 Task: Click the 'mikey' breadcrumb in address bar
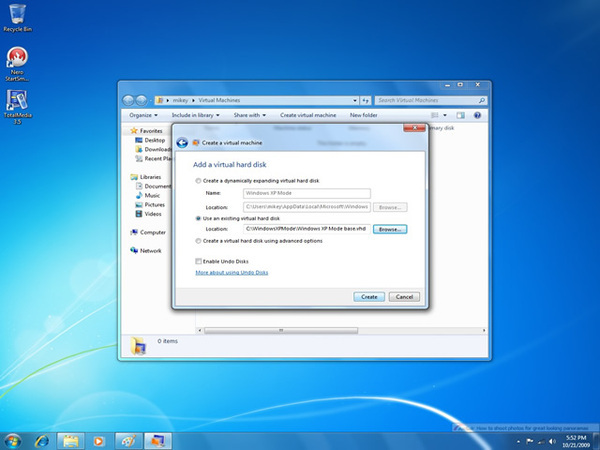[180, 100]
